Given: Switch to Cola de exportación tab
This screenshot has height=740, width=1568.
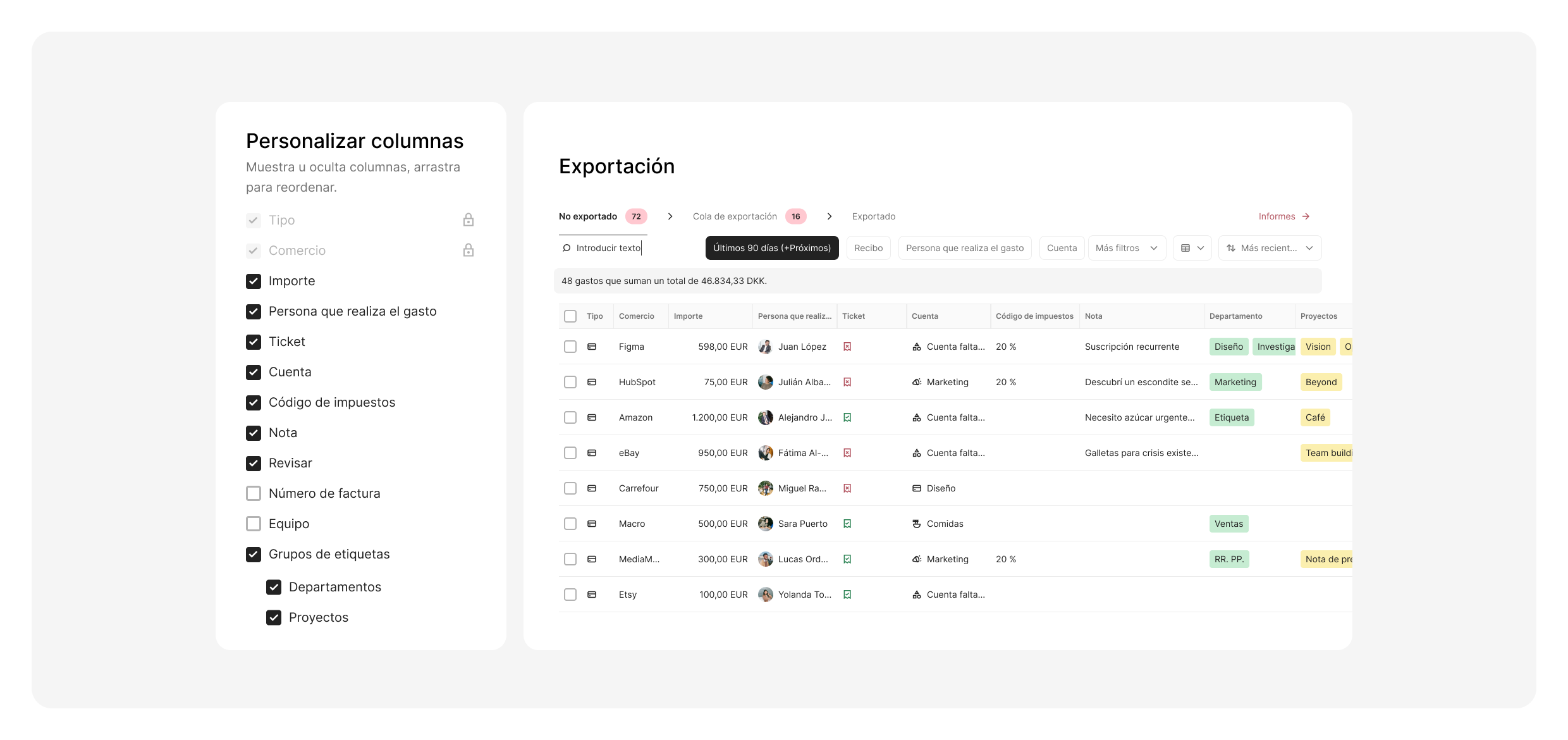Looking at the screenshot, I should pyautogui.click(x=735, y=216).
